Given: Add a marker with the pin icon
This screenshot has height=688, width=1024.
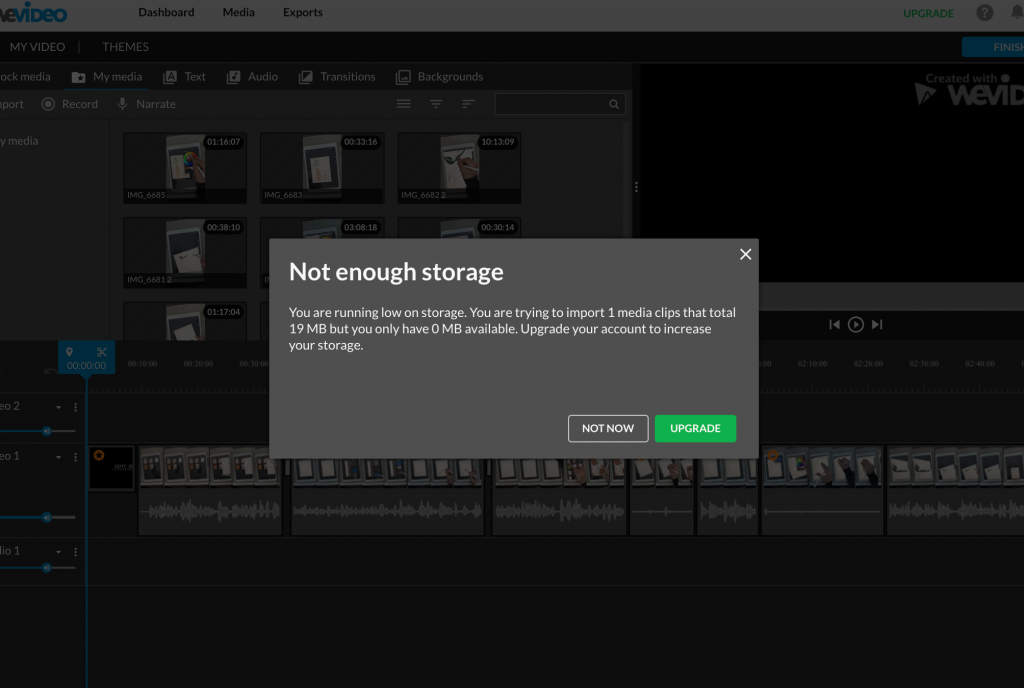Looking at the screenshot, I should coord(69,352).
